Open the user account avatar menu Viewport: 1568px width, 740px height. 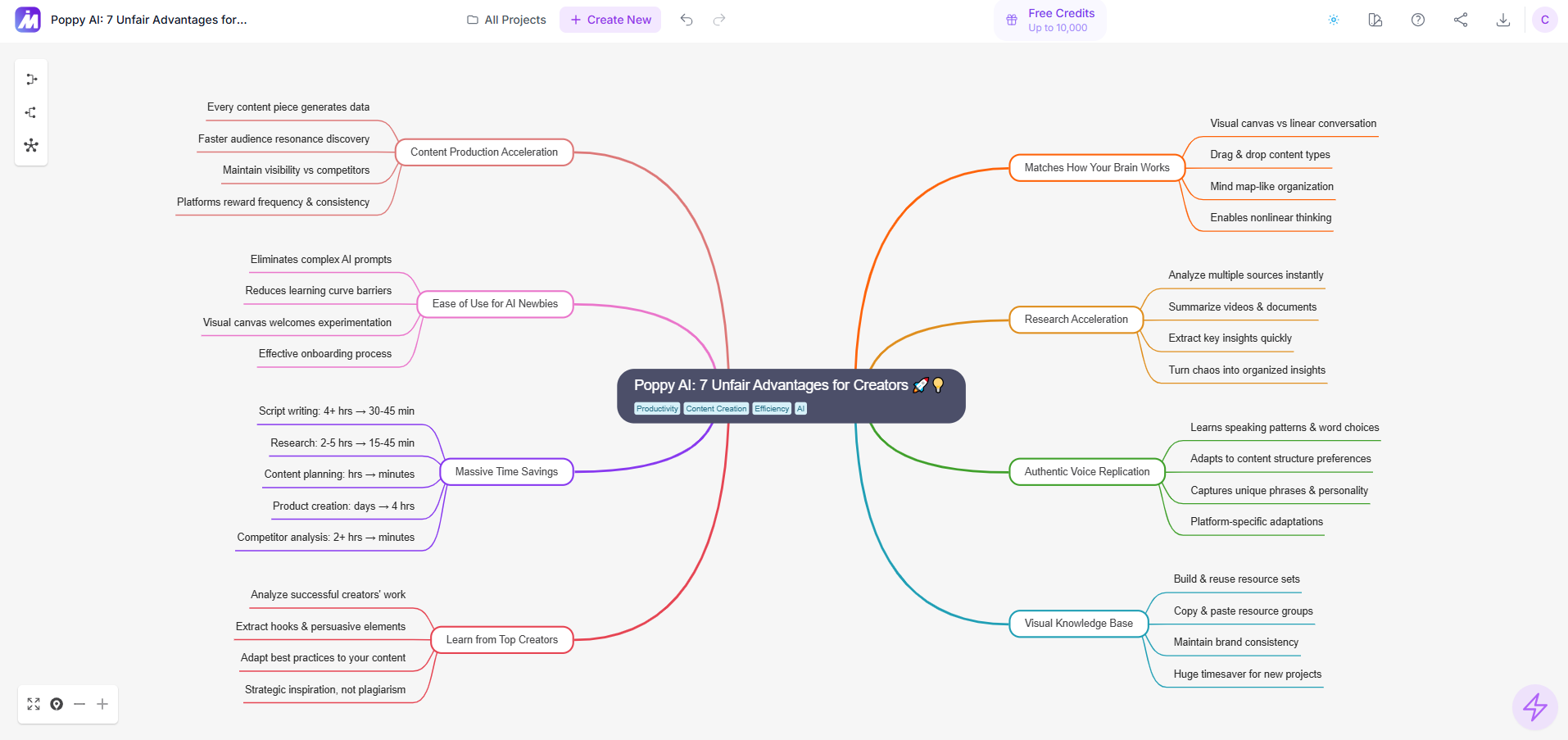coord(1544,20)
